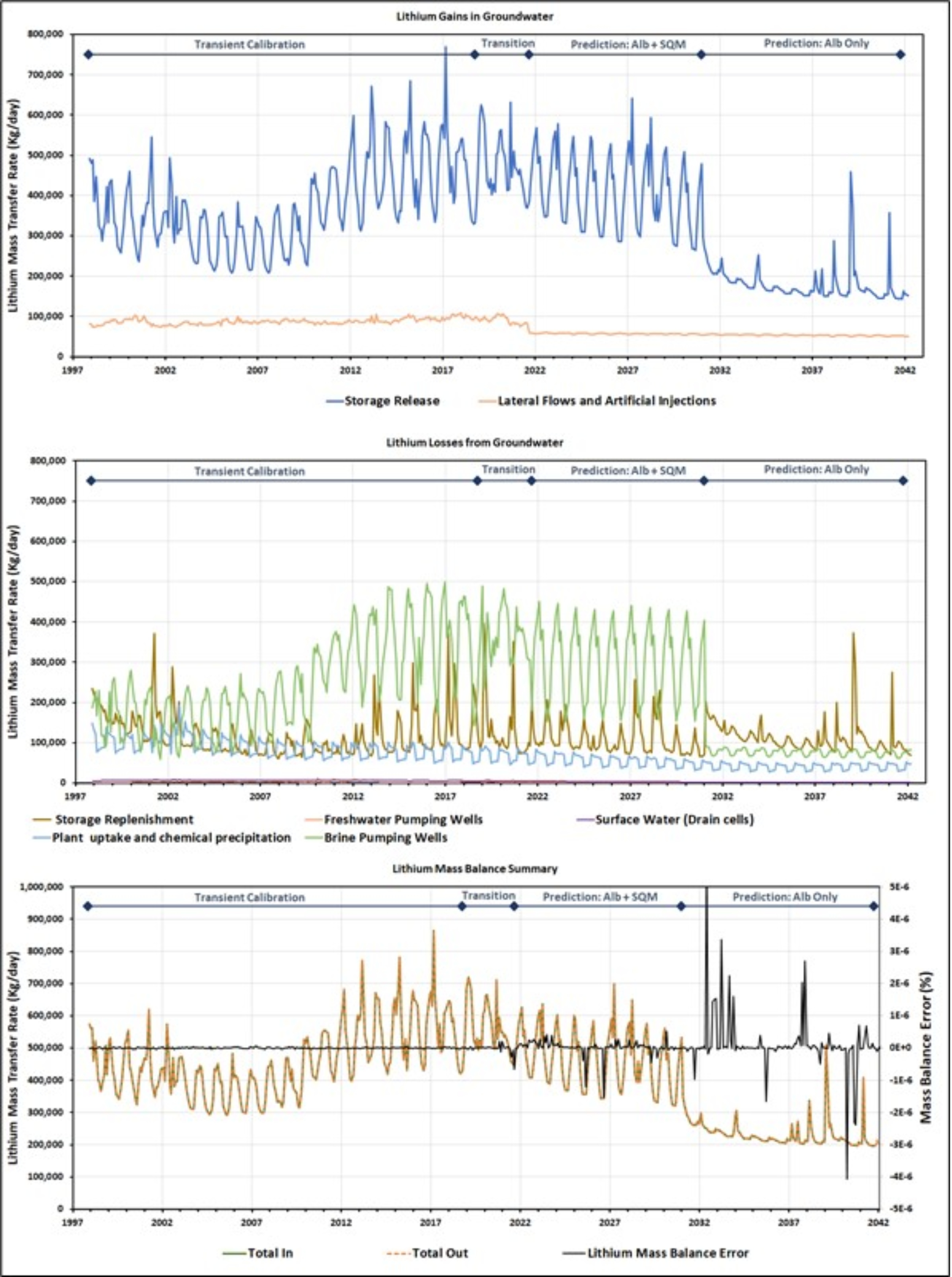Click the rightmost diamond marker on summary timeline
The width and height of the screenshot is (952, 1277).
(x=874, y=906)
